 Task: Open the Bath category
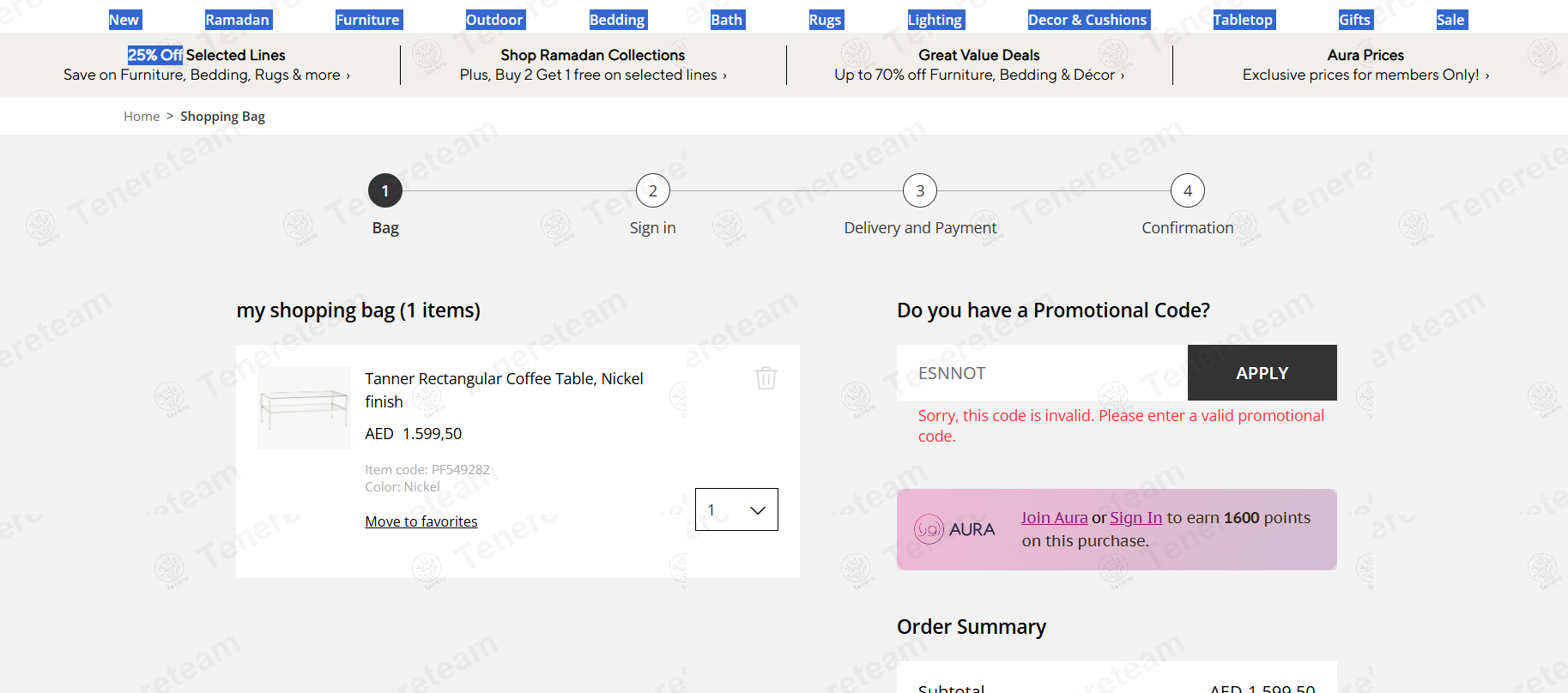coord(727,20)
